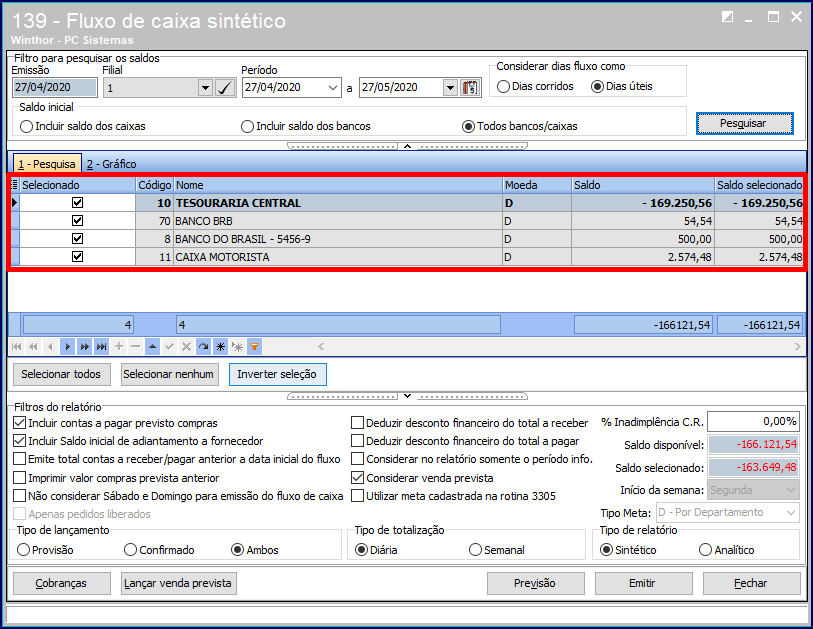Click the save bookmark asterisk icon
Image resolution: width=813 pixels, height=629 pixels.
[x=220, y=346]
